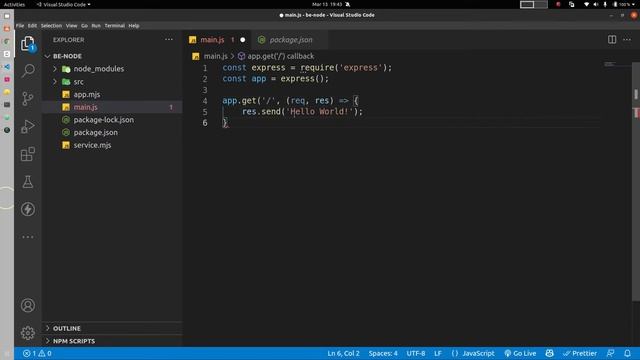Switch to the package.json editor tab

(x=290, y=40)
